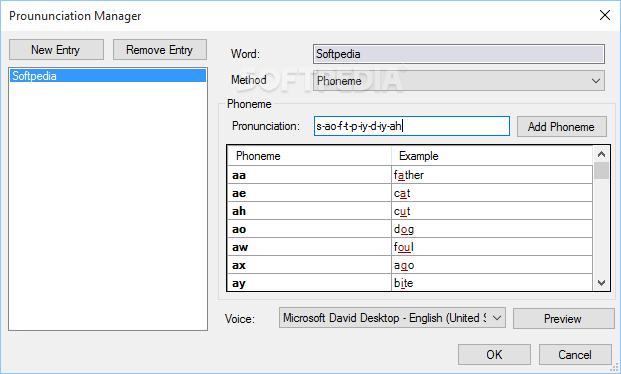Click the Example column header
Screen dimensions: 621x374
(492, 156)
